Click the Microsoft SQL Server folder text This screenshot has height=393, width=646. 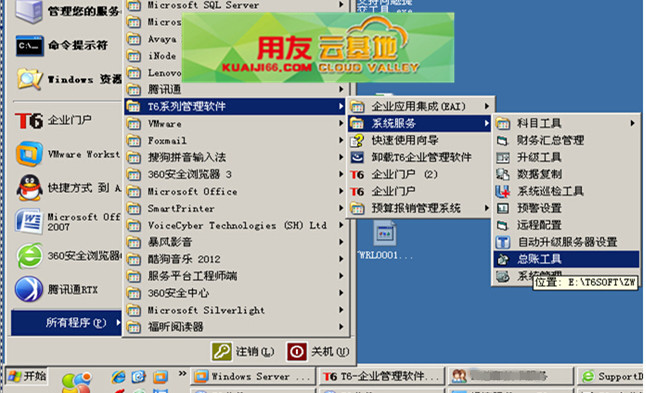(203, 5)
